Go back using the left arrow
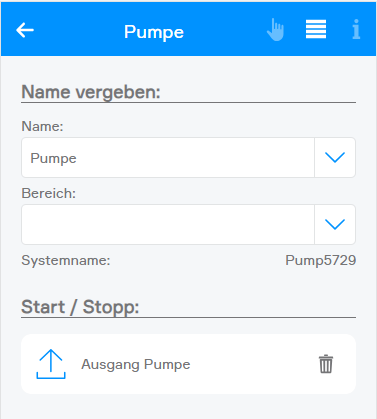This screenshot has width=377, height=419. click(x=25, y=30)
